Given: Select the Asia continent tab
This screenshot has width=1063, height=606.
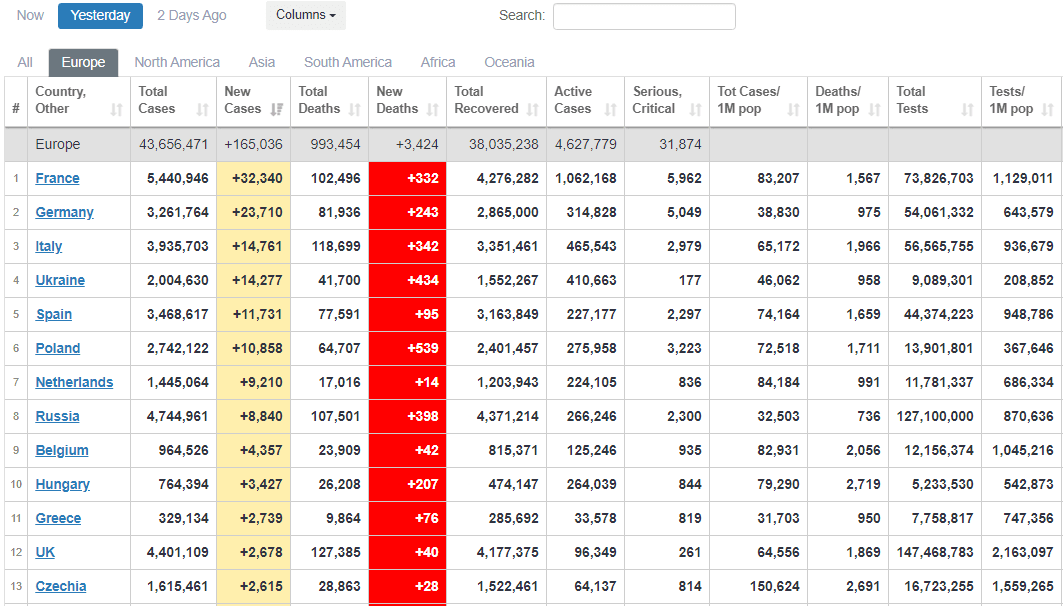Looking at the screenshot, I should click(x=262, y=62).
